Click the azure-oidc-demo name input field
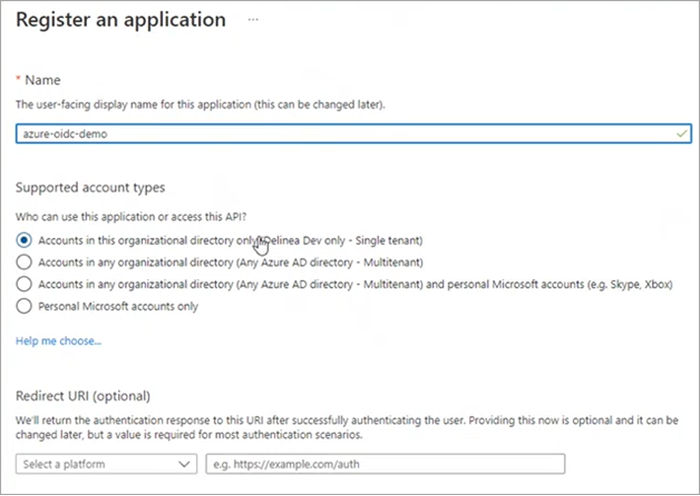The image size is (700, 496). (x=340, y=132)
